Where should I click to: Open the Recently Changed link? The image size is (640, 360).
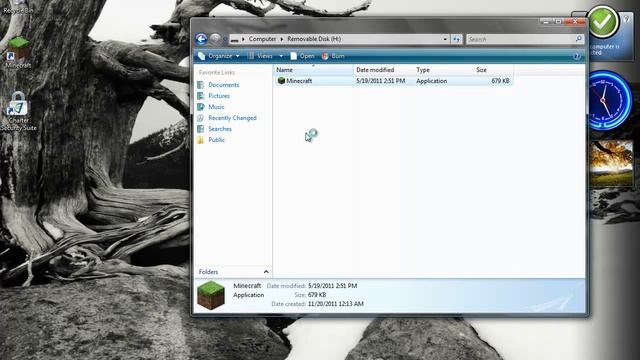click(232, 118)
